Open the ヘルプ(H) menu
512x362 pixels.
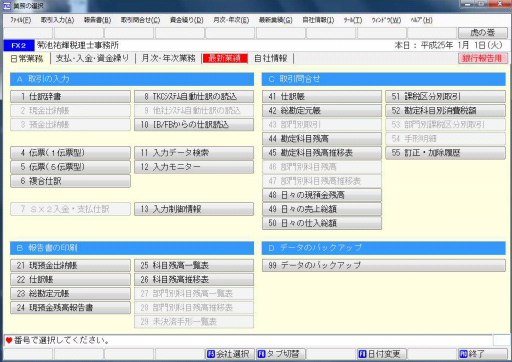click(421, 20)
